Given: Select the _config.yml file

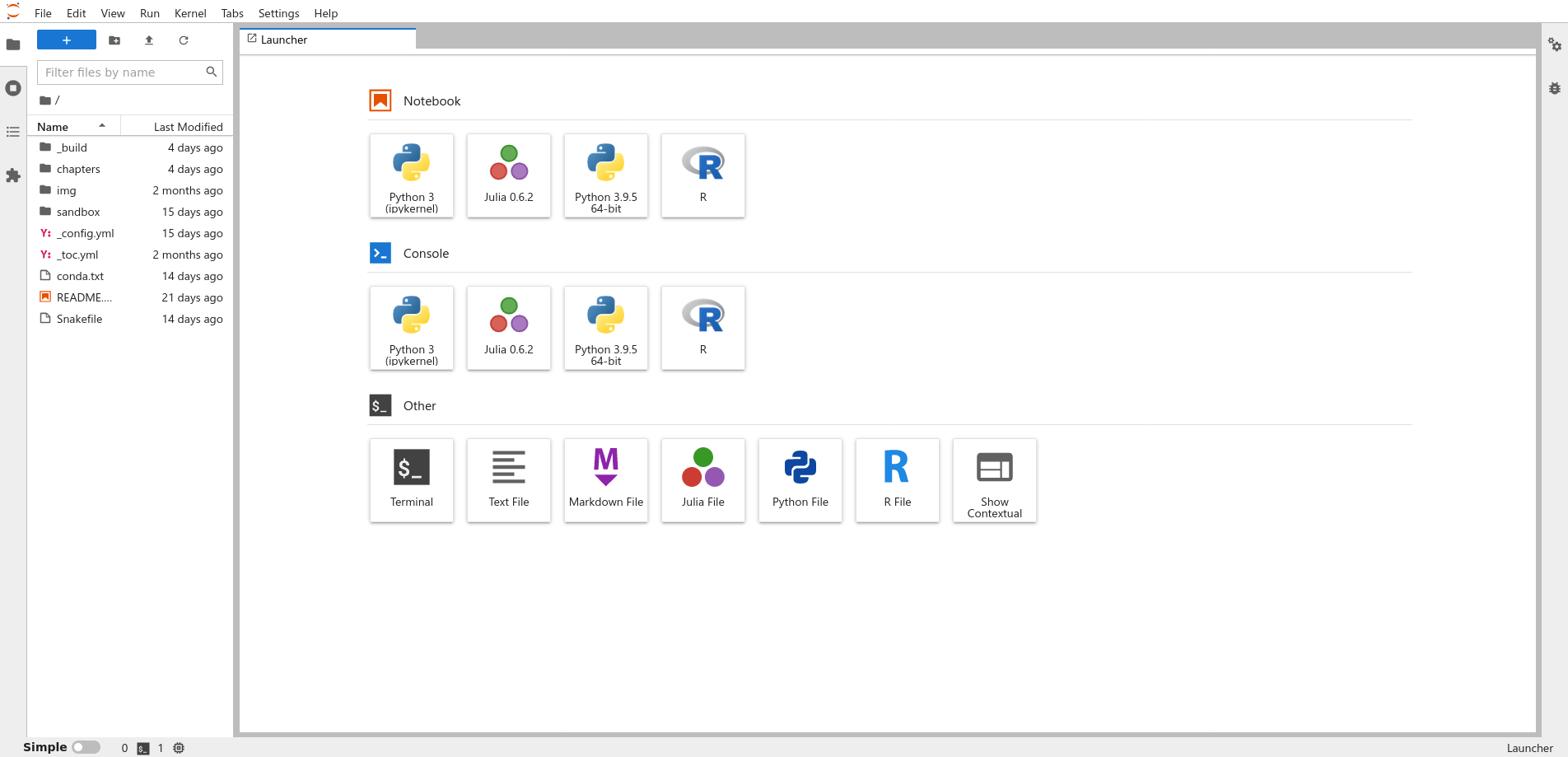Looking at the screenshot, I should [130, 233].
